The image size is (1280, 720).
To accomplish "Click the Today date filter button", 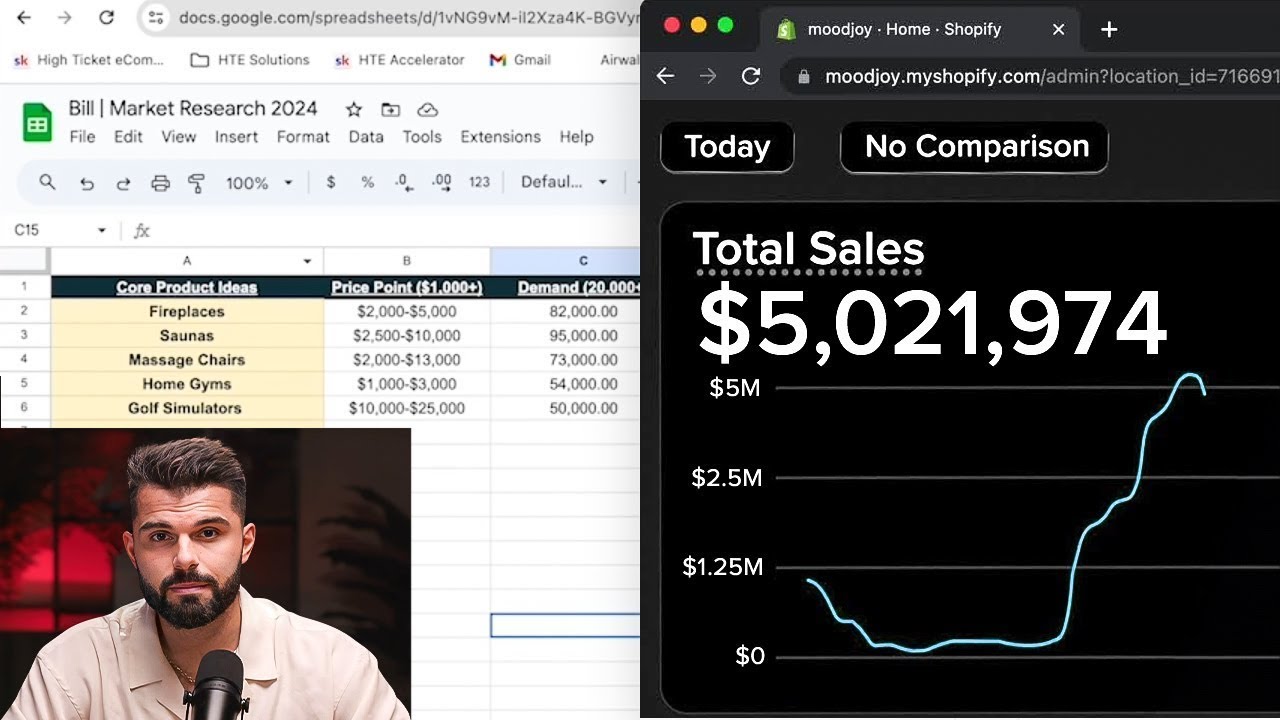I will coord(727,147).
